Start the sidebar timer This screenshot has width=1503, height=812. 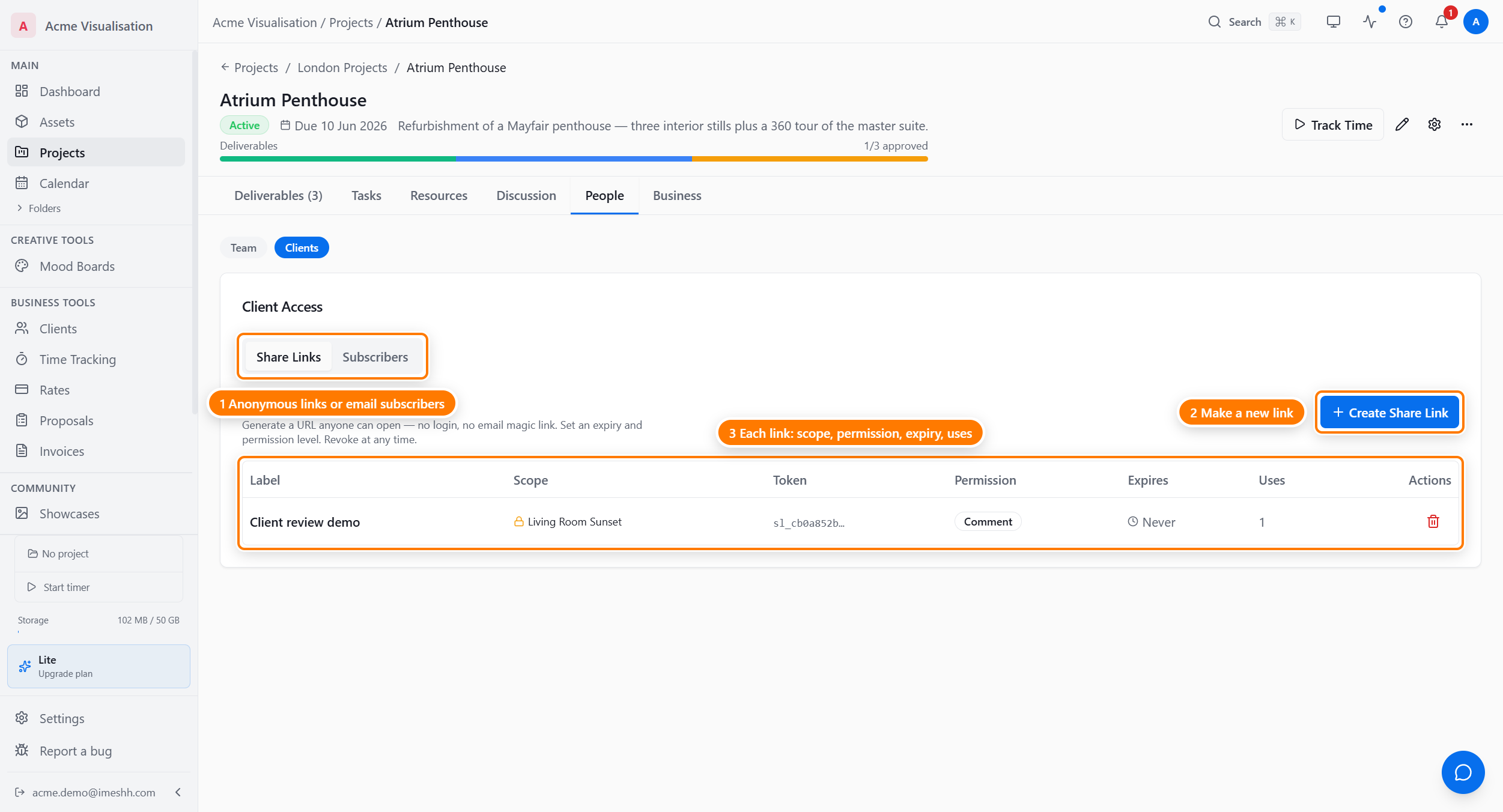[x=99, y=587]
